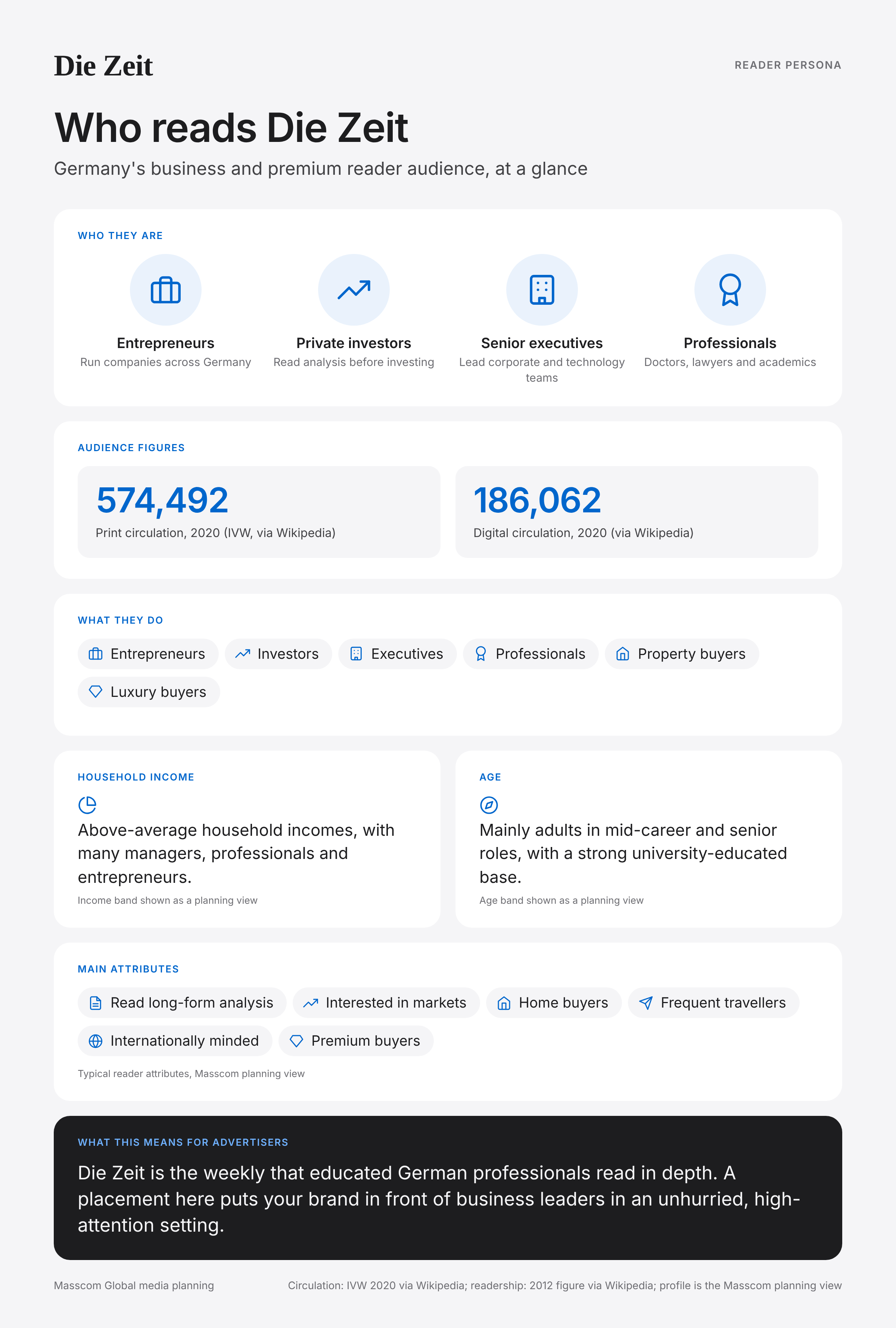This screenshot has height=1328, width=896.
Task: Select the Investors chip label
Action: tap(288, 654)
